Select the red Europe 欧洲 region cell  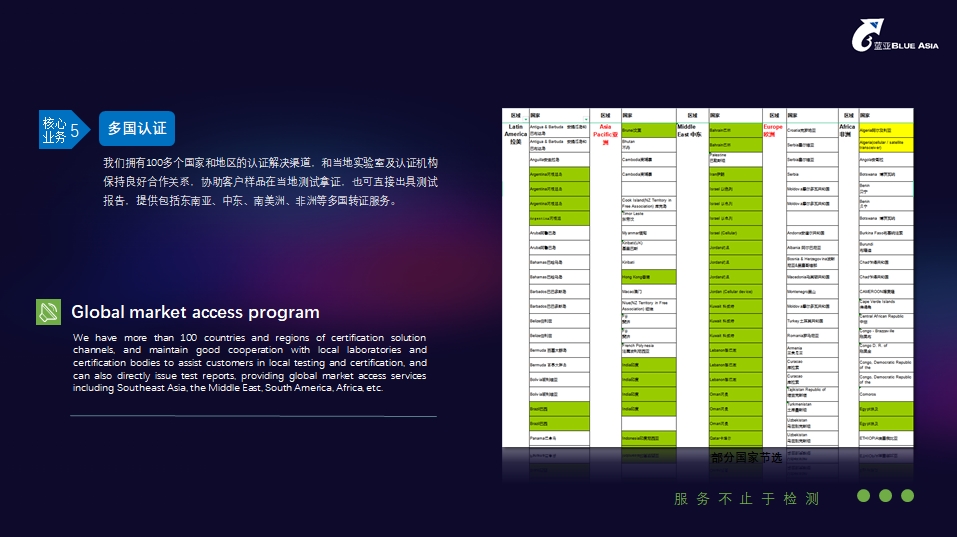point(773,131)
